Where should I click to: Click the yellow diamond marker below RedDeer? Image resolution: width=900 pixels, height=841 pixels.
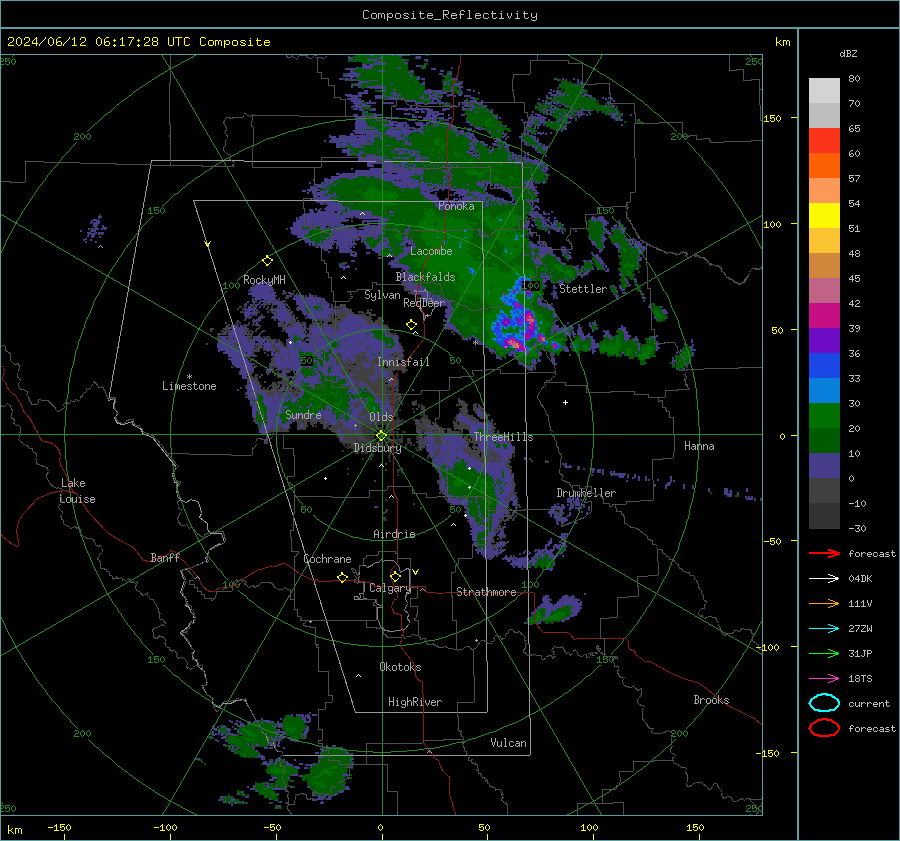pyautogui.click(x=412, y=325)
